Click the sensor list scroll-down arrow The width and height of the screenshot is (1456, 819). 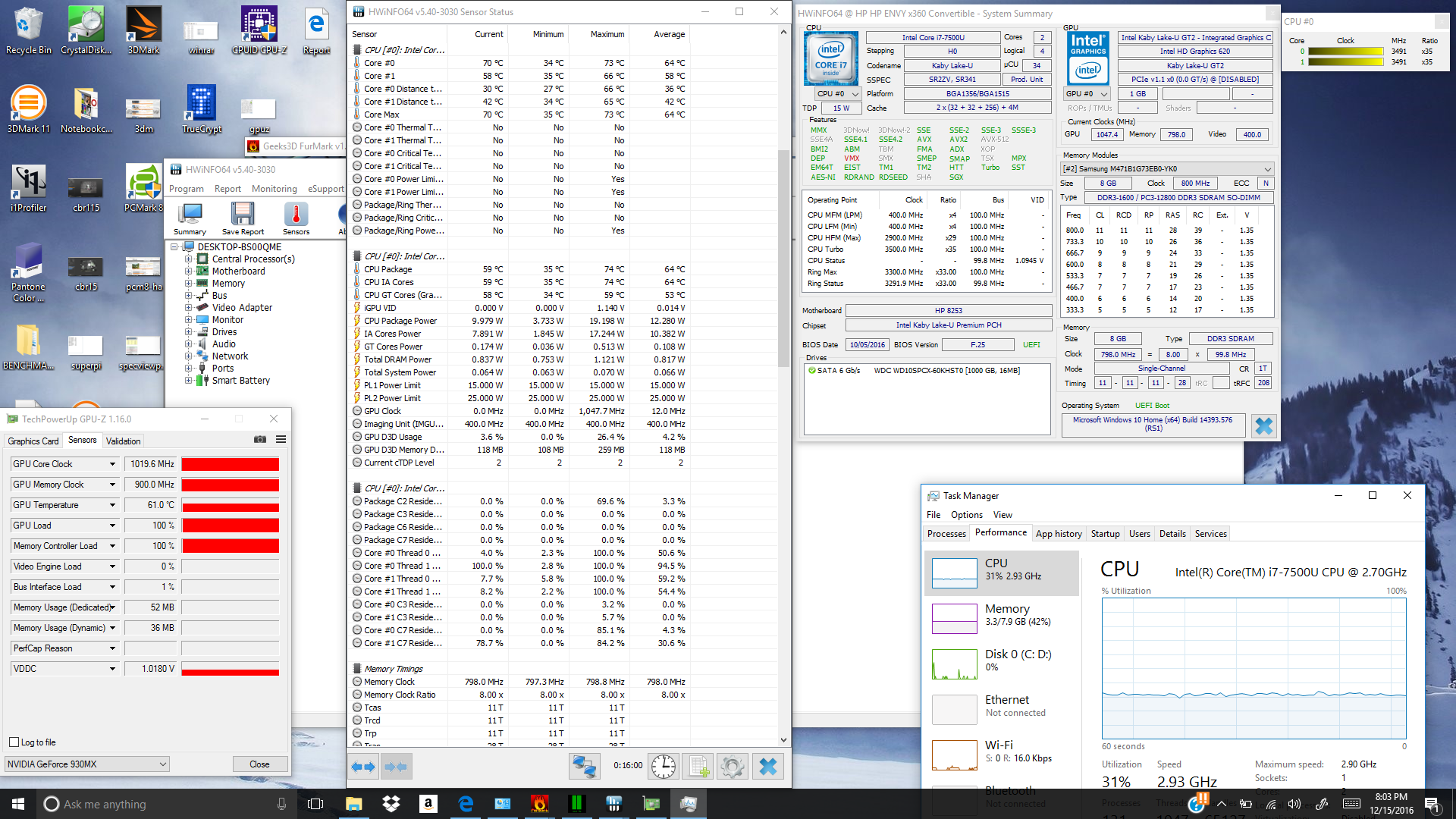(x=783, y=740)
